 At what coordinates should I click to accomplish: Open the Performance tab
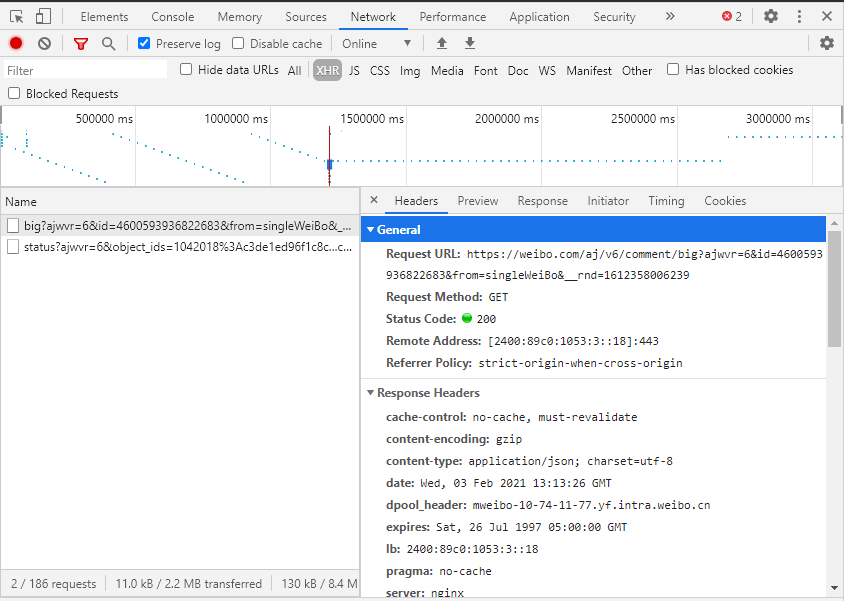[453, 17]
